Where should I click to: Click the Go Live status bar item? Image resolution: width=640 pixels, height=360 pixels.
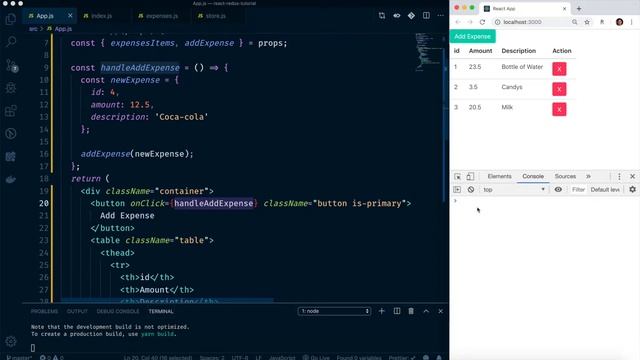(x=316, y=358)
